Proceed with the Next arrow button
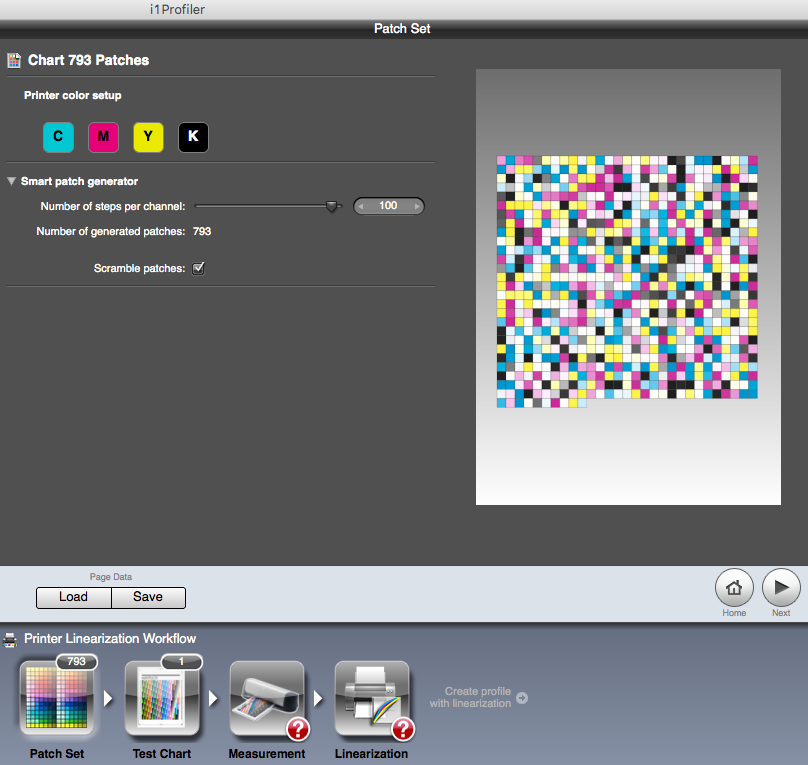The height and width of the screenshot is (765, 808). point(781,588)
